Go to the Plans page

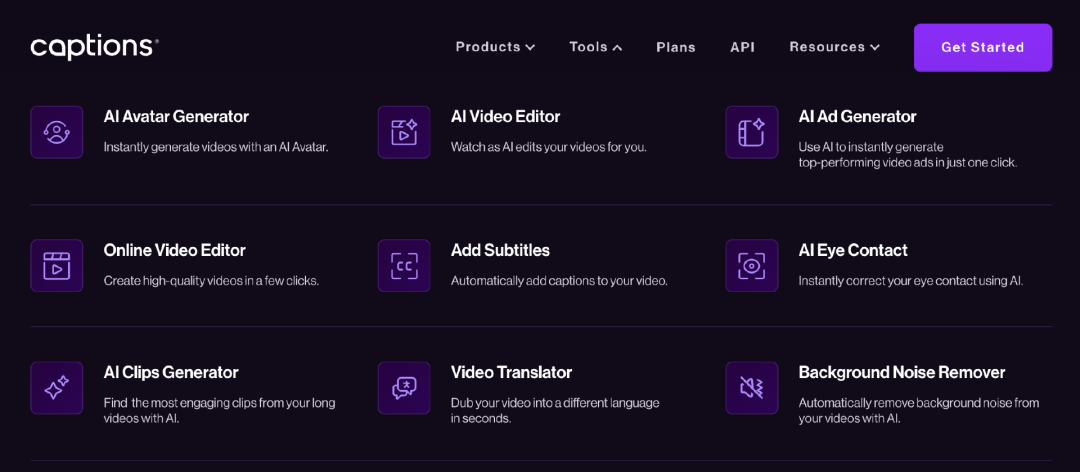(676, 47)
